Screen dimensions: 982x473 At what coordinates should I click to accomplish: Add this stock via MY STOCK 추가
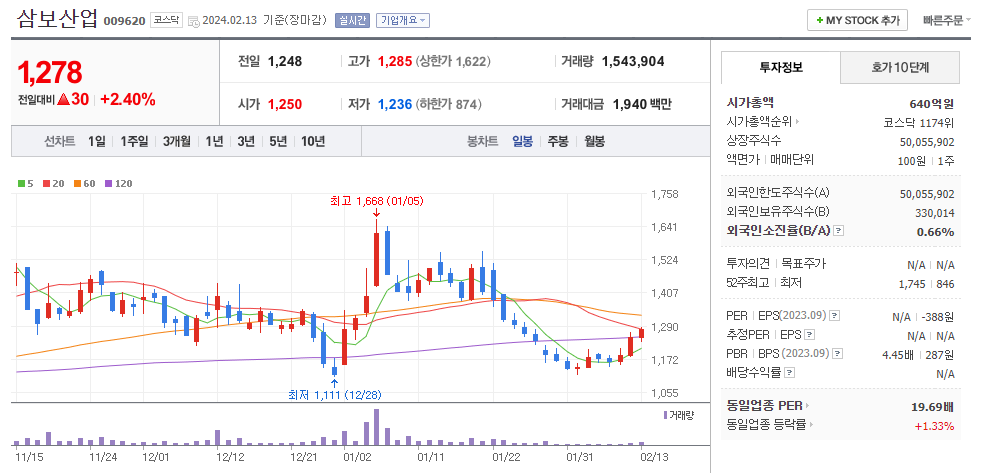(857, 20)
